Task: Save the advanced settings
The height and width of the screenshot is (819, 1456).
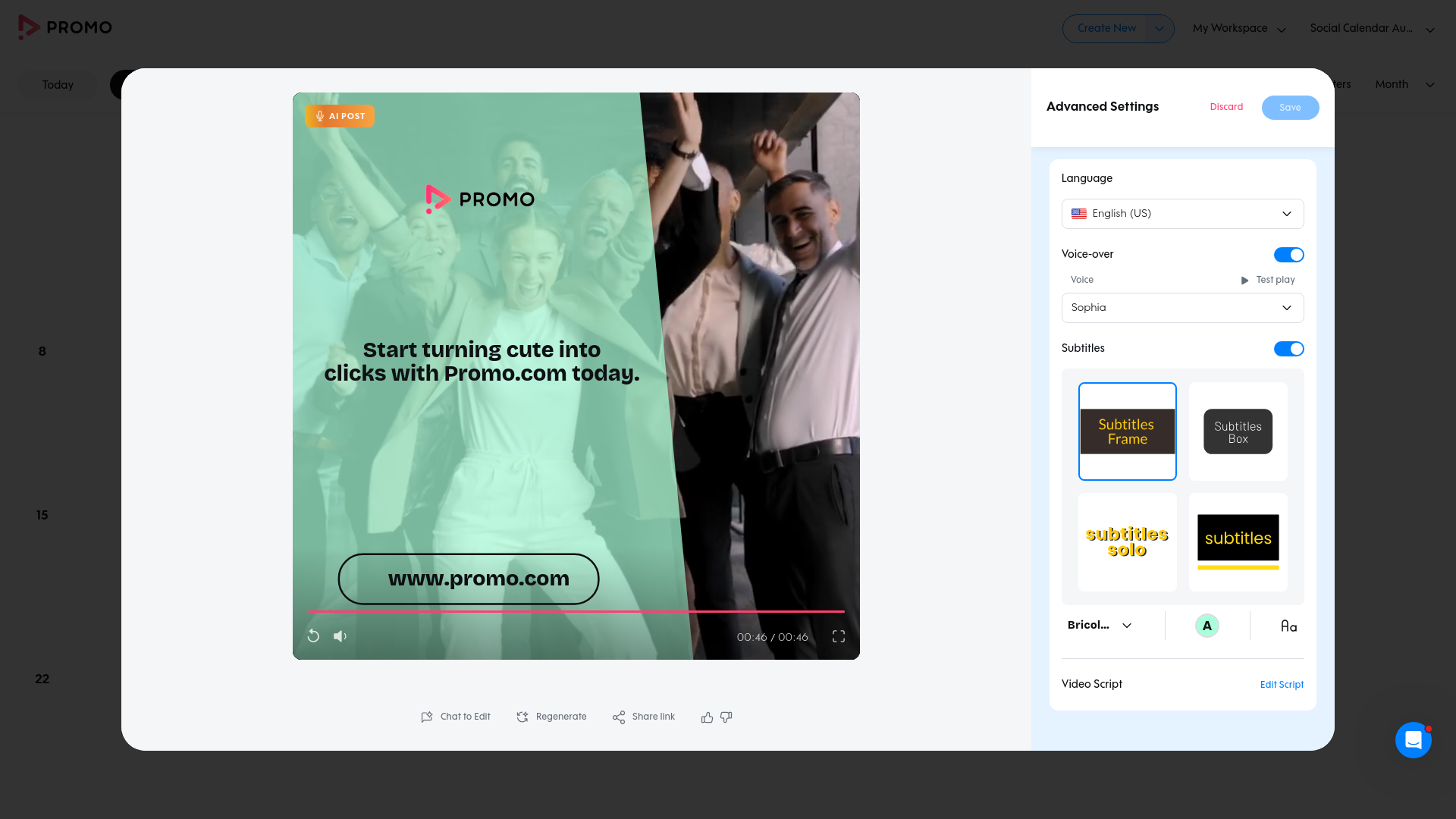Action: (x=1290, y=108)
